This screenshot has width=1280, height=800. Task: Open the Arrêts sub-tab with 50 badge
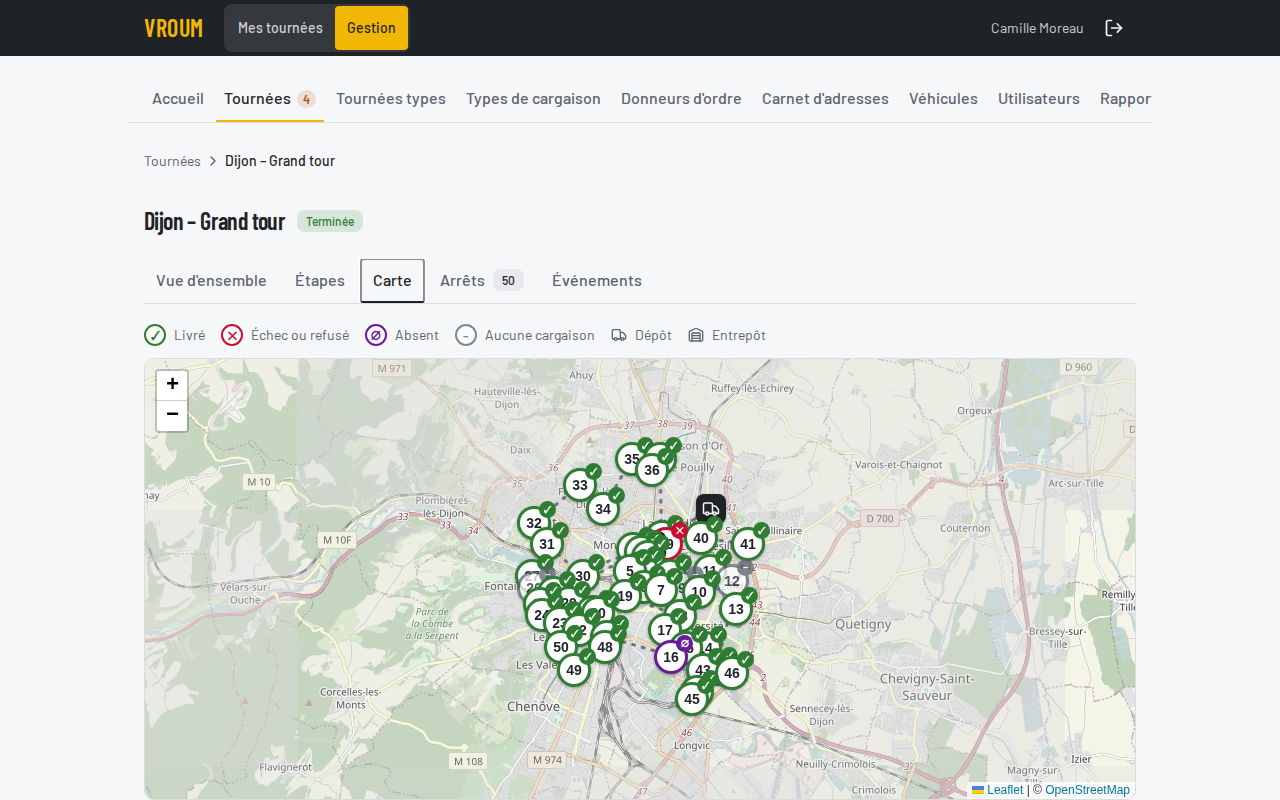point(482,280)
